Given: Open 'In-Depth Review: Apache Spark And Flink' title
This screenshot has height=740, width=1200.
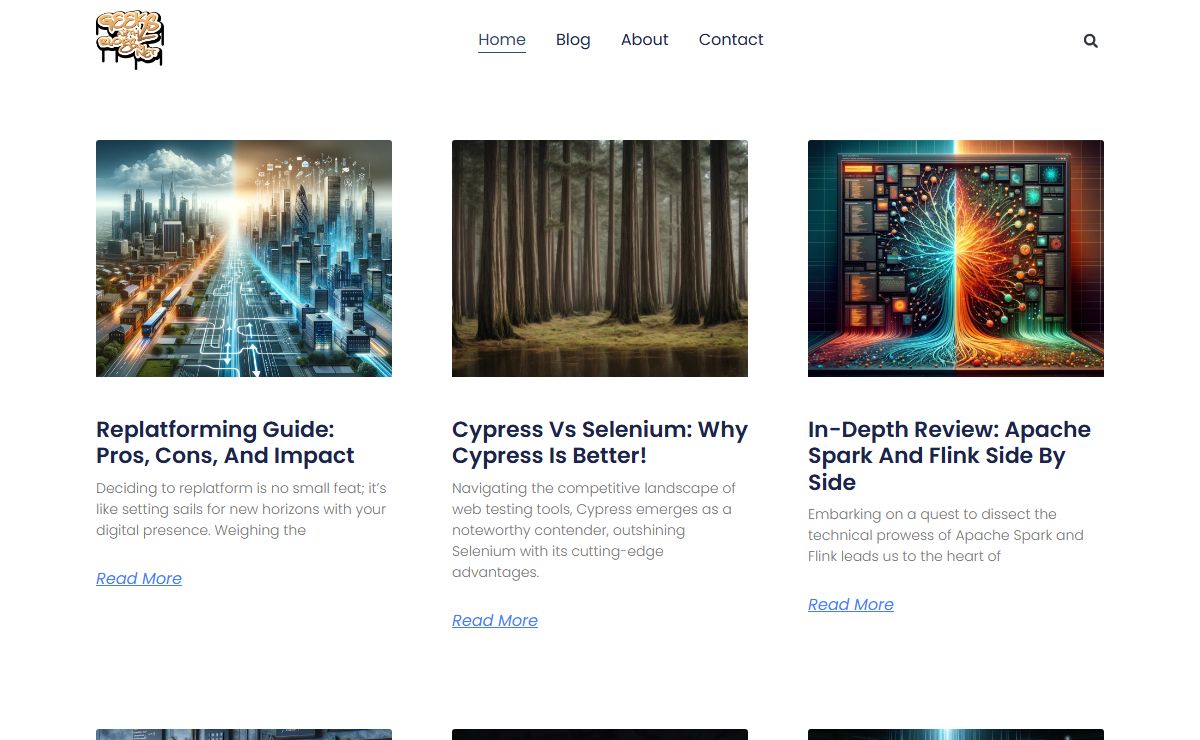Looking at the screenshot, I should (x=949, y=455).
